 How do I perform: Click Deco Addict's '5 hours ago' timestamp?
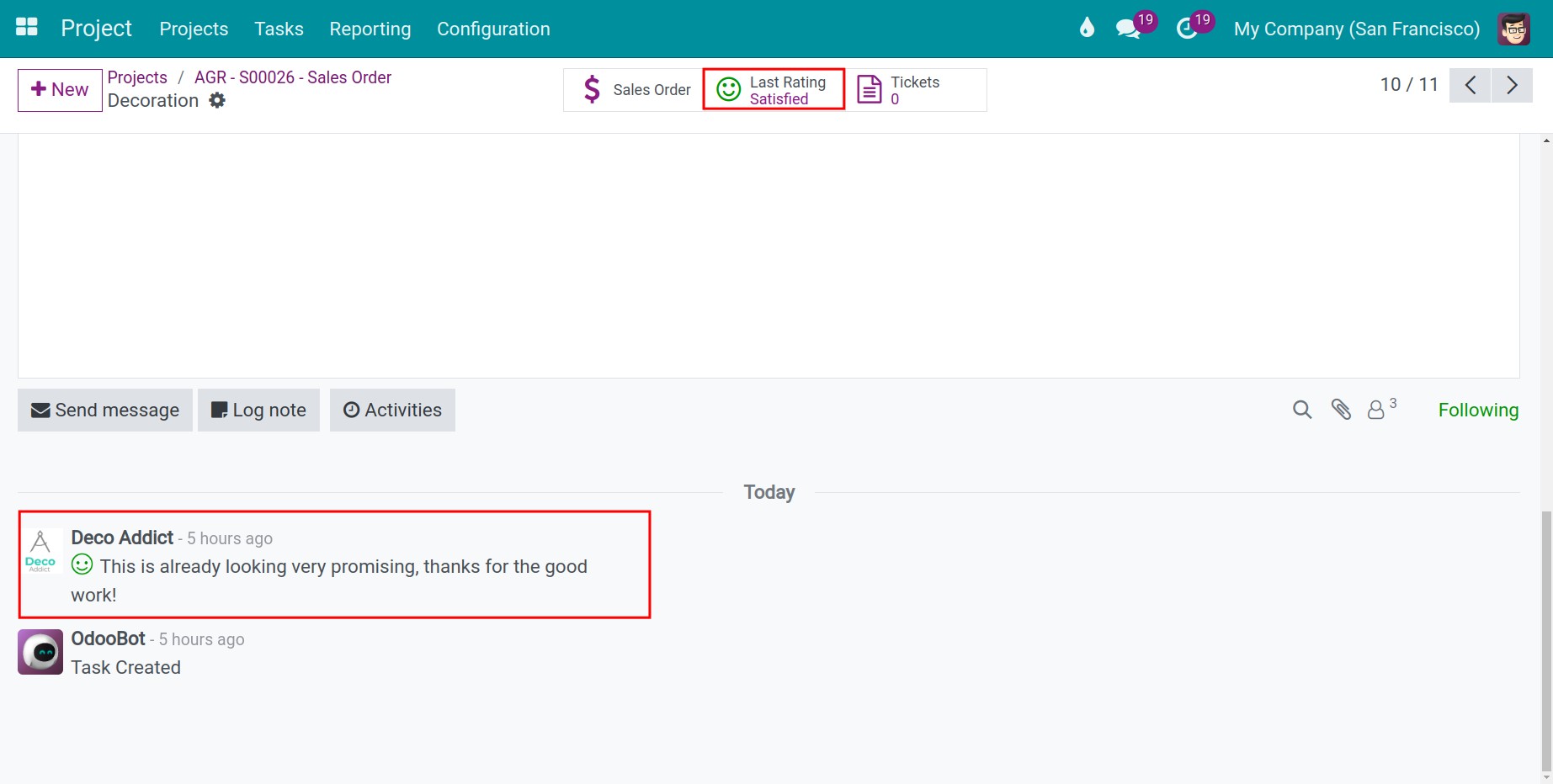(x=230, y=538)
